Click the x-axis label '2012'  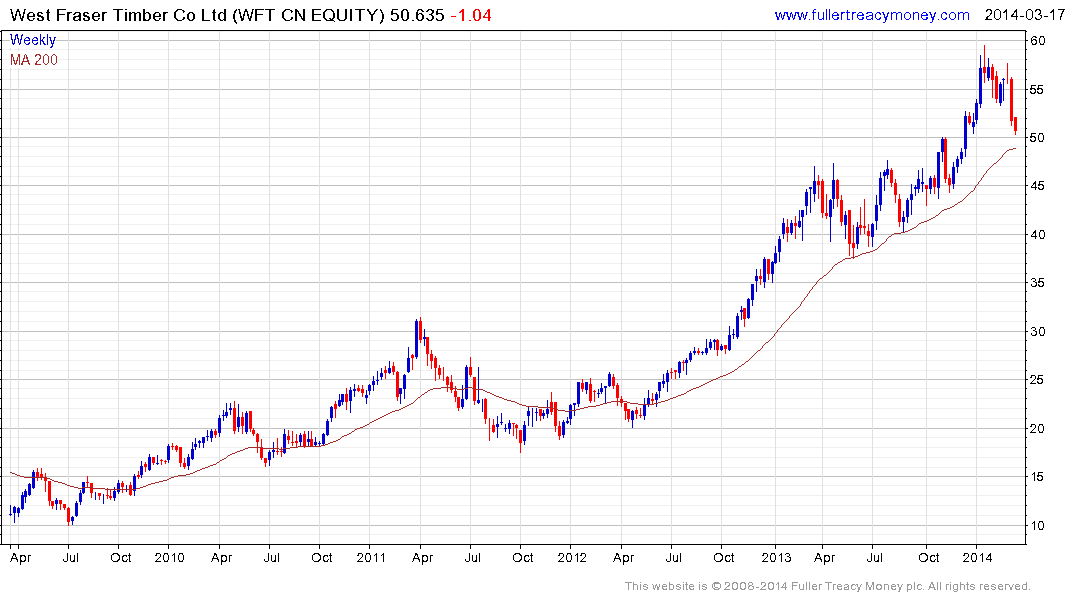click(x=572, y=557)
